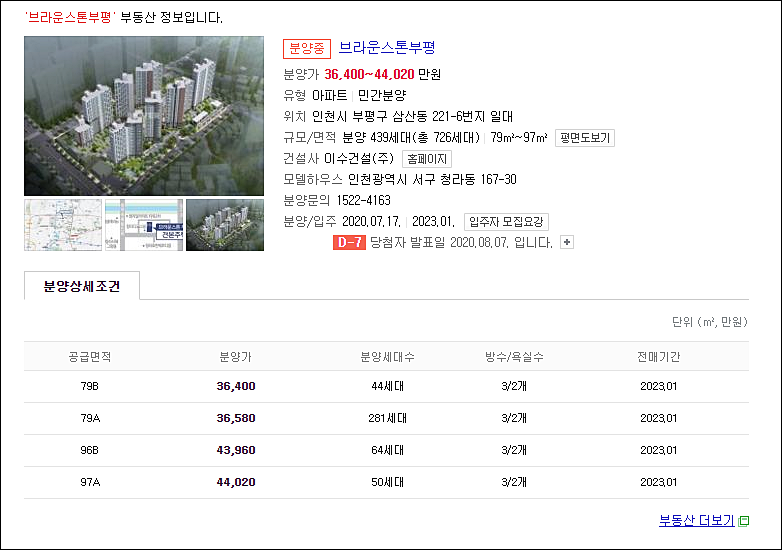
Task: Click the red price range 36,400~44,020
Action: tap(370, 74)
